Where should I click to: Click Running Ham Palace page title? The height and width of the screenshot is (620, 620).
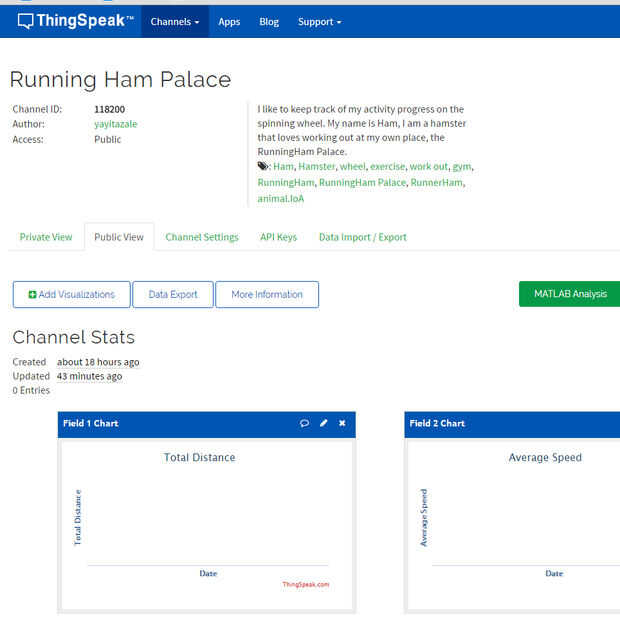pos(120,79)
